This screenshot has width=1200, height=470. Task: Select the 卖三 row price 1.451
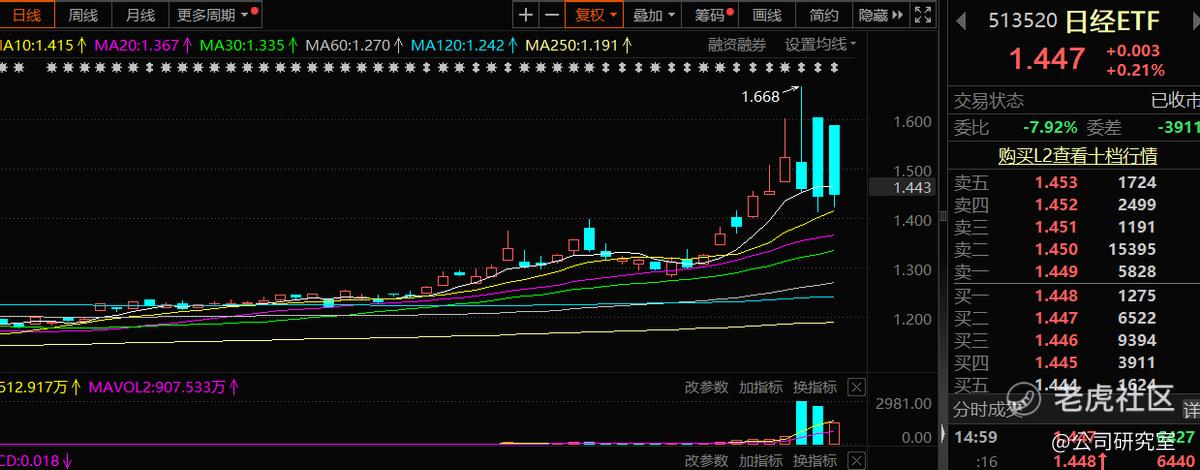point(1056,228)
